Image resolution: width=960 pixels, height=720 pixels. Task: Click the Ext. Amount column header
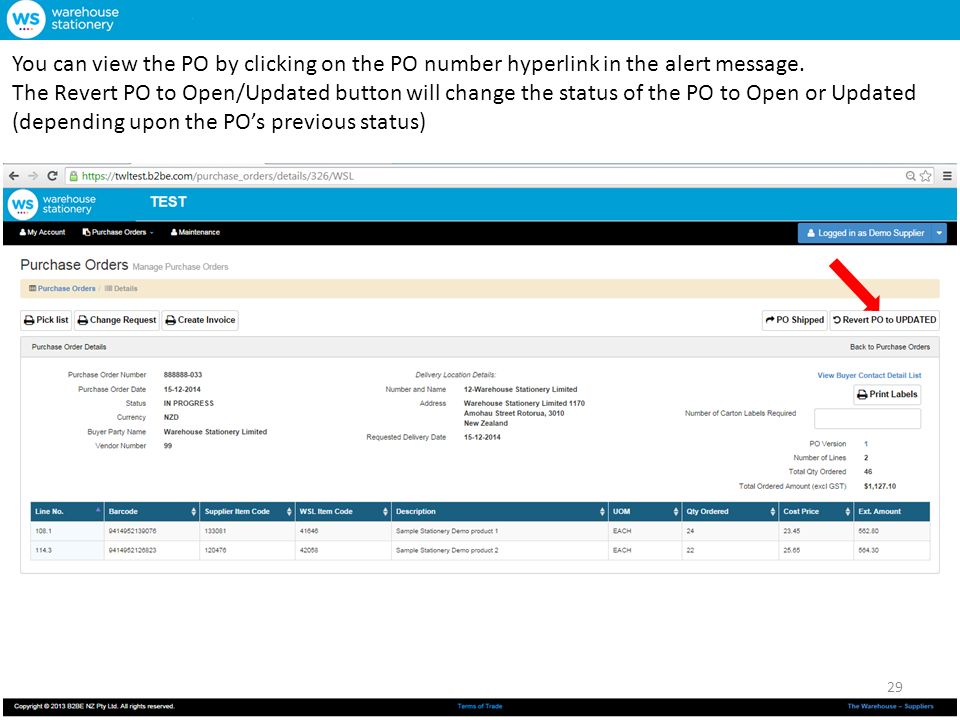[x=891, y=511]
